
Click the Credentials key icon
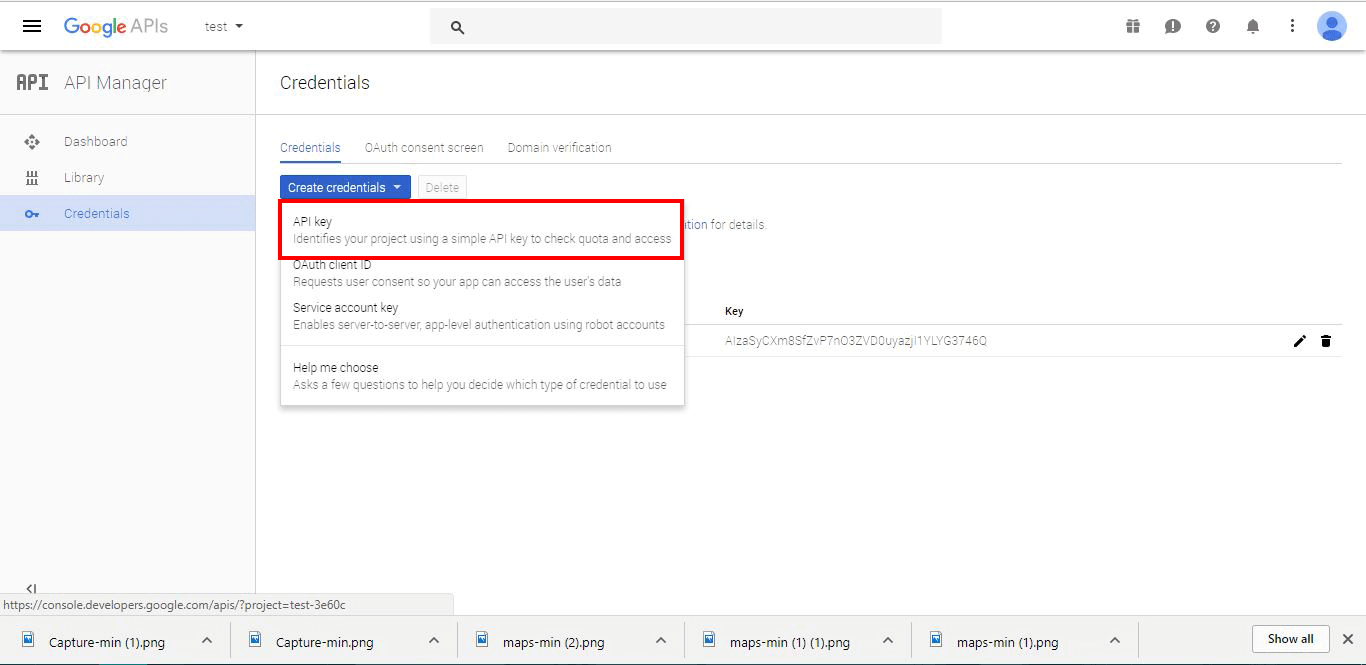(32, 214)
